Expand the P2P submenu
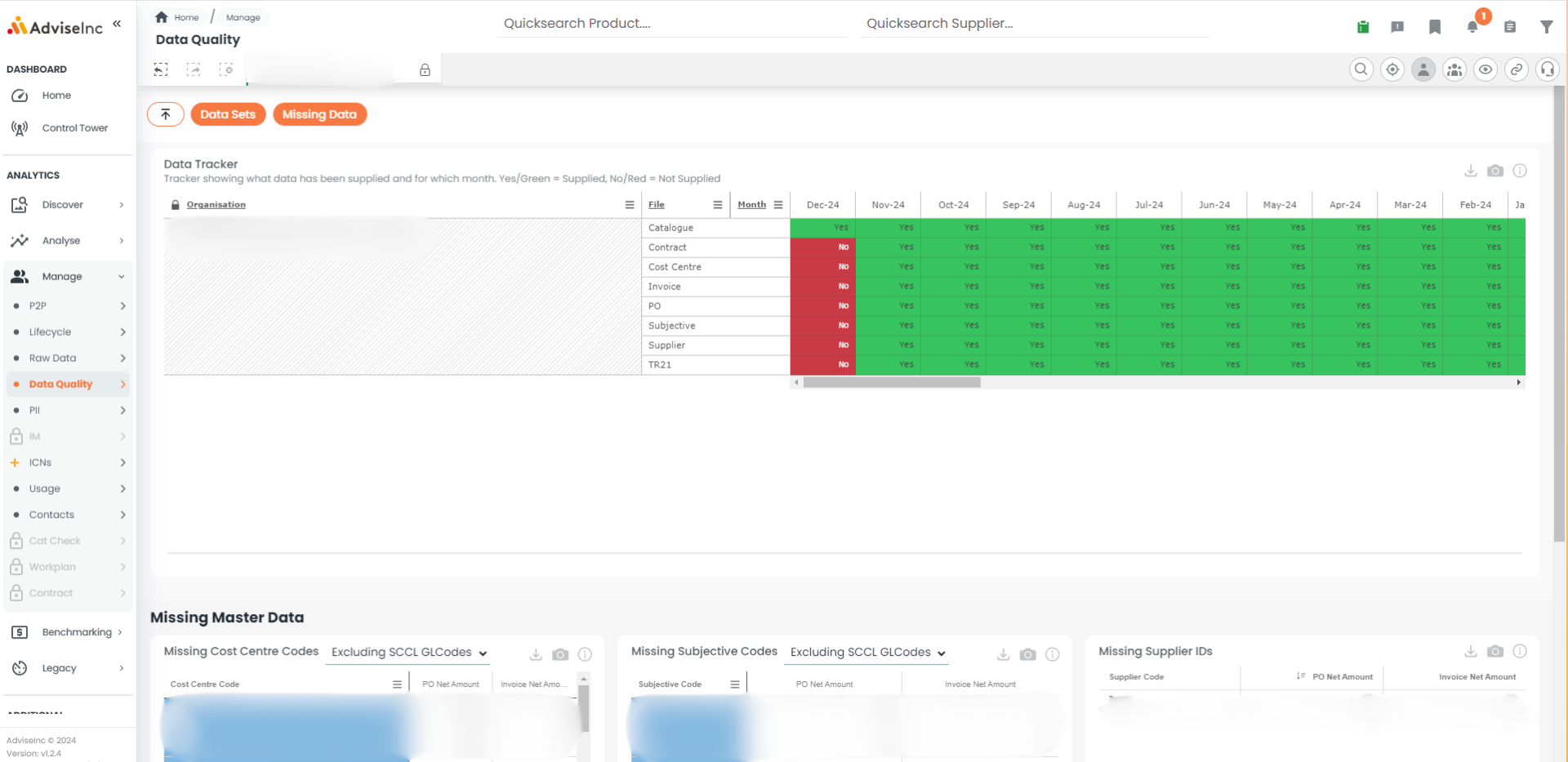 coord(69,306)
